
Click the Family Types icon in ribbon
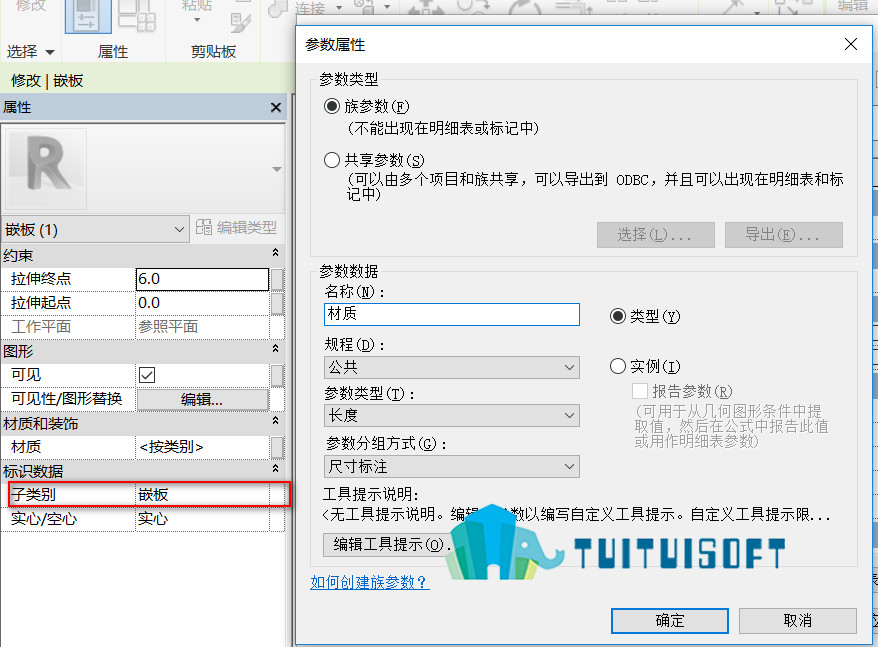(x=137, y=16)
